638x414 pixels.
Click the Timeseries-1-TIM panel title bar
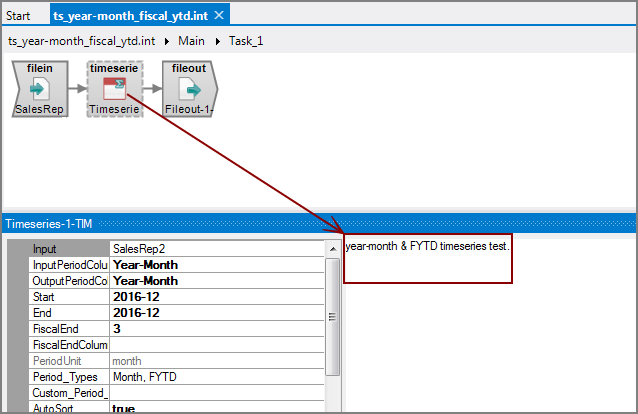[x=319, y=223]
